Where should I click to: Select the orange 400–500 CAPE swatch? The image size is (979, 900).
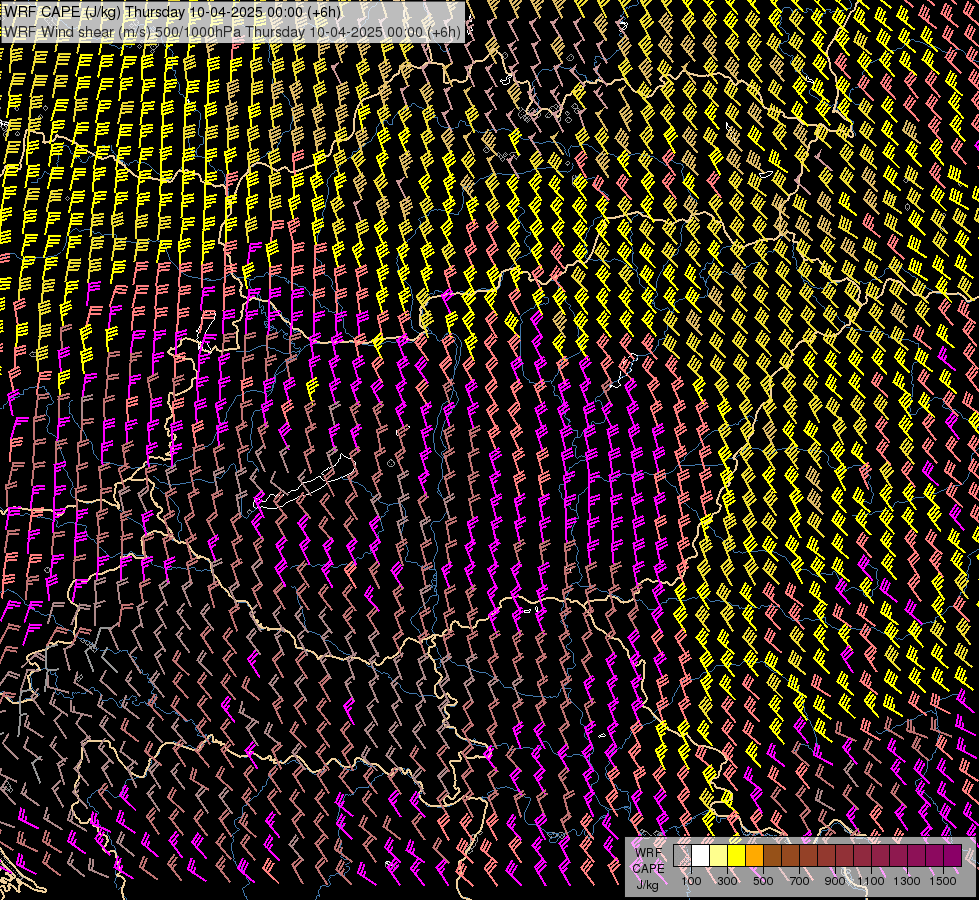pos(755,855)
